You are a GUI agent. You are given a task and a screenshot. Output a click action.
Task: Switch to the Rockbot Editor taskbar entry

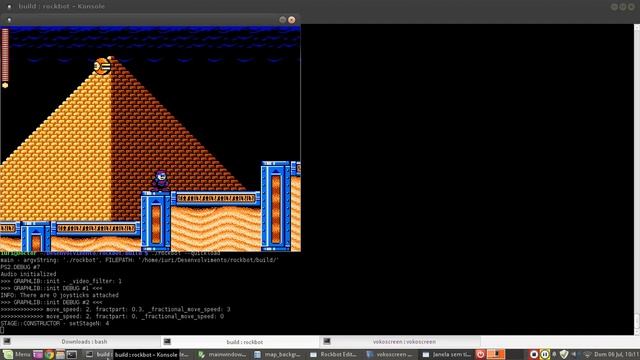coord(333,354)
